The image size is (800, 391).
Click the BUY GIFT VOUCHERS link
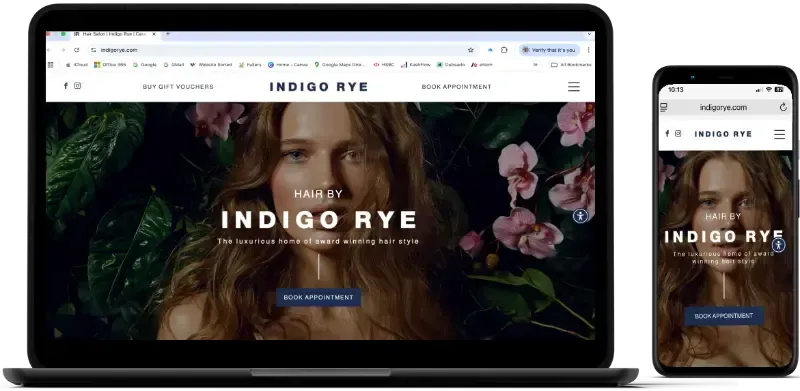(x=178, y=87)
